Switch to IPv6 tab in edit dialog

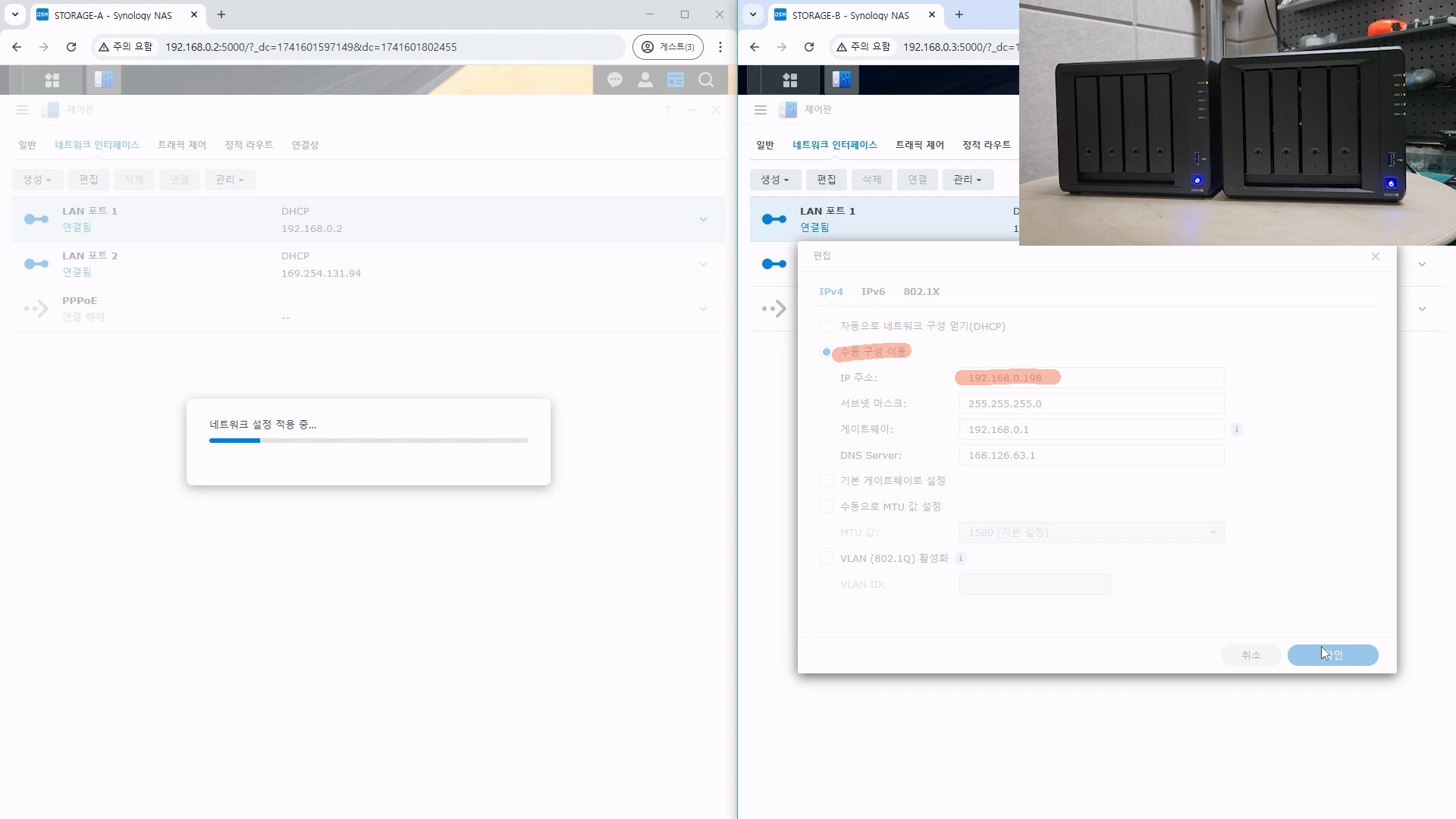pyautogui.click(x=873, y=291)
